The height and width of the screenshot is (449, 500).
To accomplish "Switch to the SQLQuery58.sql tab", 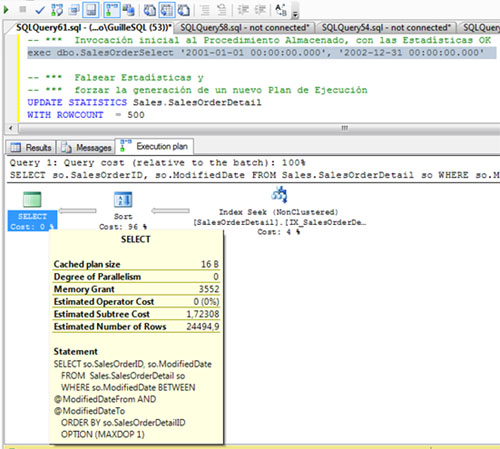I will pyautogui.click(x=245, y=27).
